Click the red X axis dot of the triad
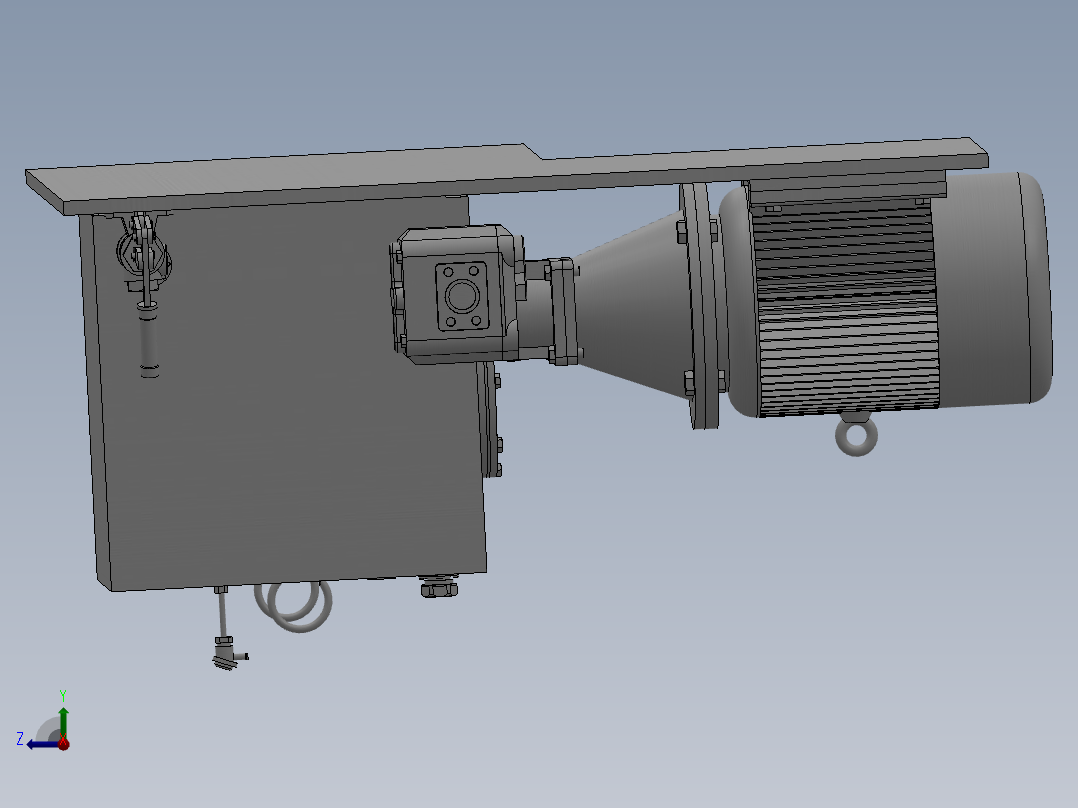Viewport: 1078px width, 808px height. (x=64, y=743)
